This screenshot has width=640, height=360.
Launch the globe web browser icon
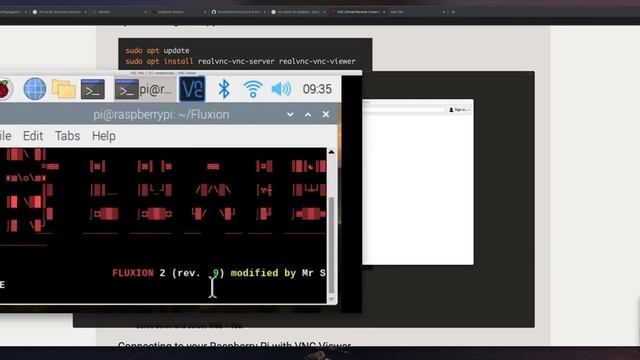point(34,89)
